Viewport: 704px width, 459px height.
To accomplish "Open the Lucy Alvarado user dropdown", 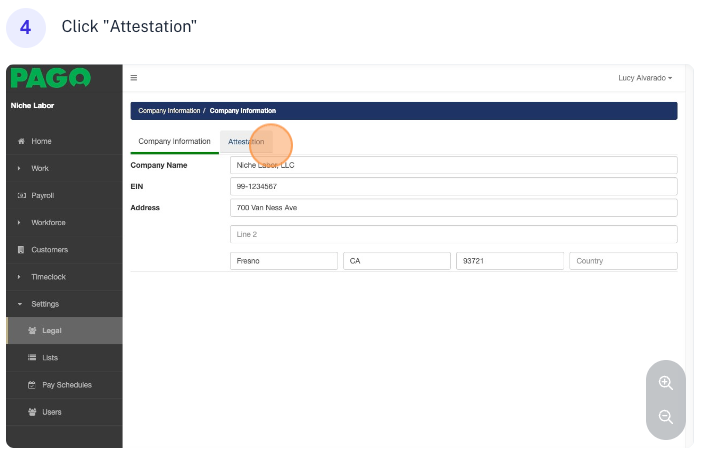I will pos(646,78).
